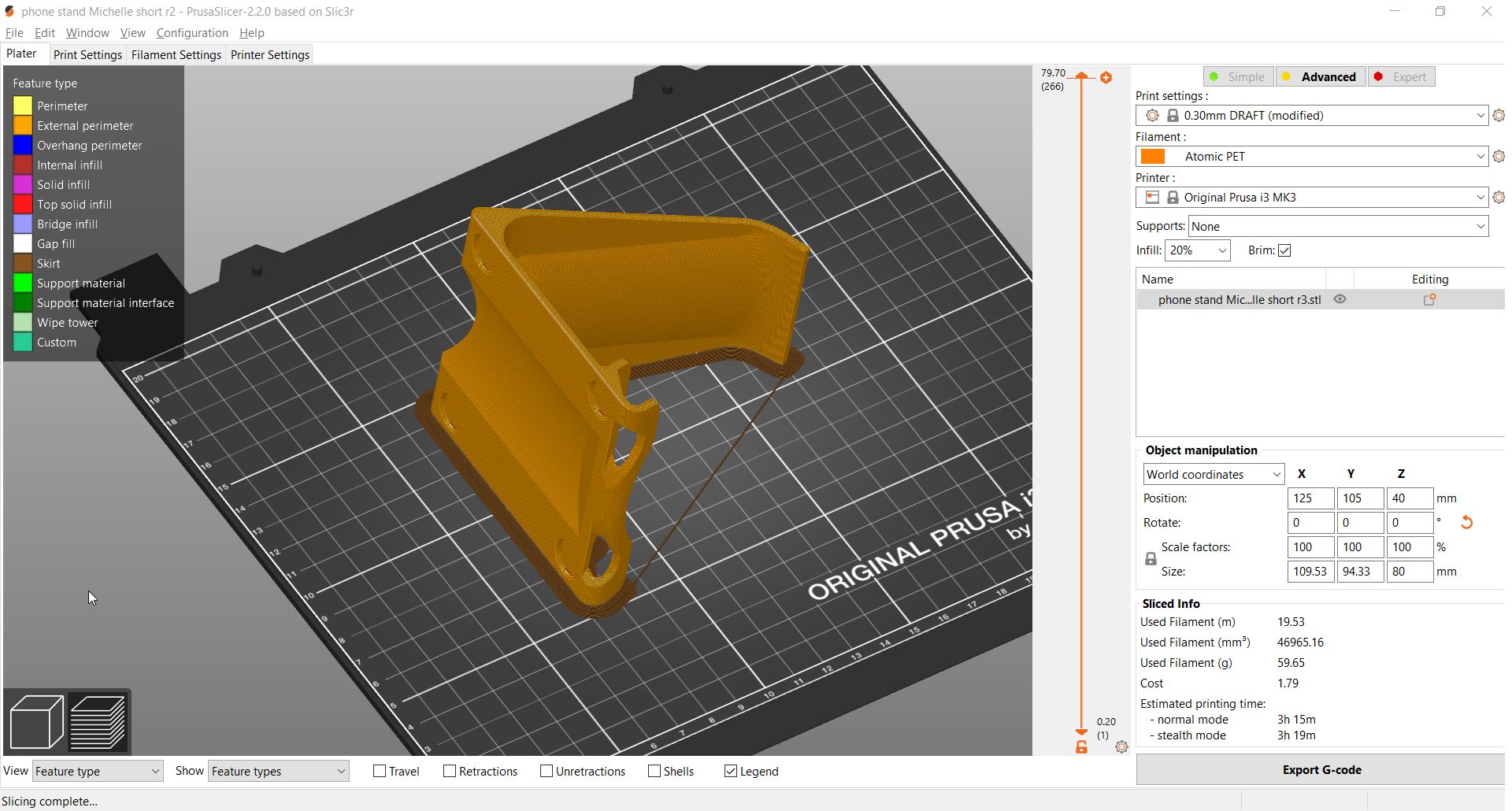Click the reset rotation arrow icon
Viewport: 1512px width, 811px height.
click(1466, 523)
